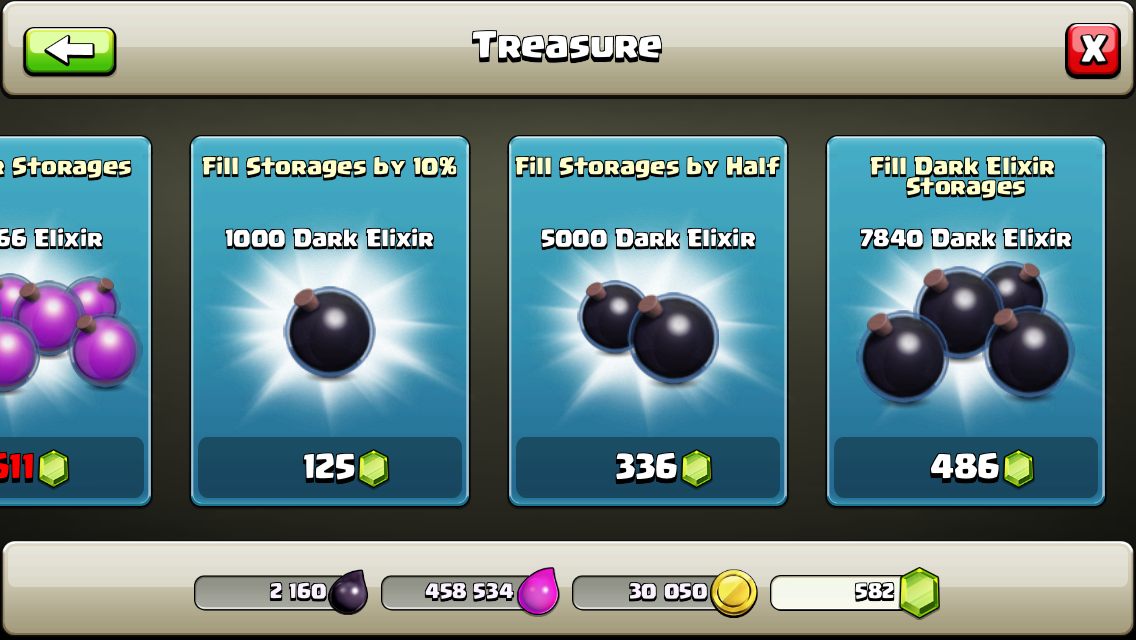
Task: Open the Fill Storages by Half card title
Action: [x=648, y=167]
